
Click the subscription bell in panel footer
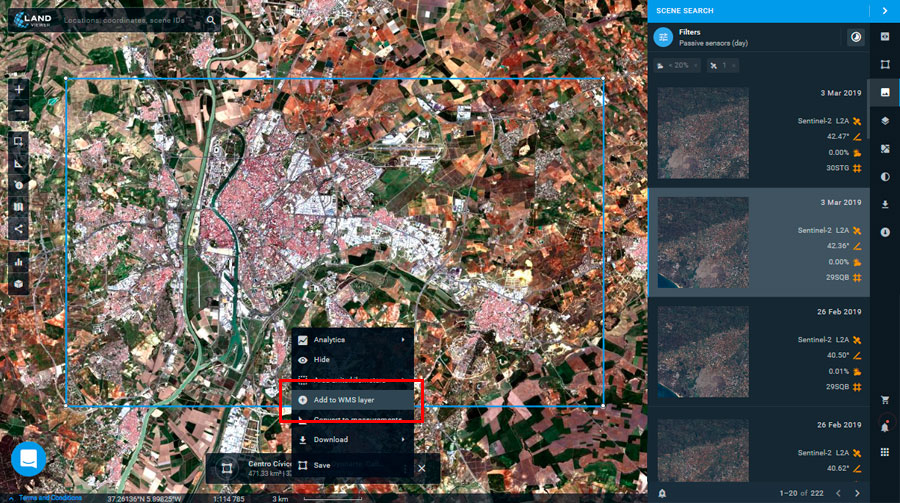pyautogui.click(x=662, y=493)
